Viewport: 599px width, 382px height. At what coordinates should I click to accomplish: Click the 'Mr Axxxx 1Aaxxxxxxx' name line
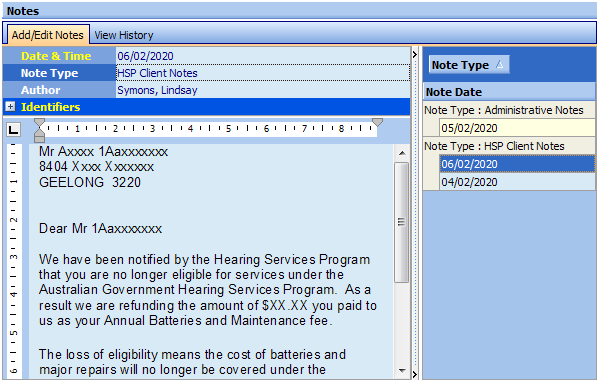pyautogui.click(x=103, y=152)
